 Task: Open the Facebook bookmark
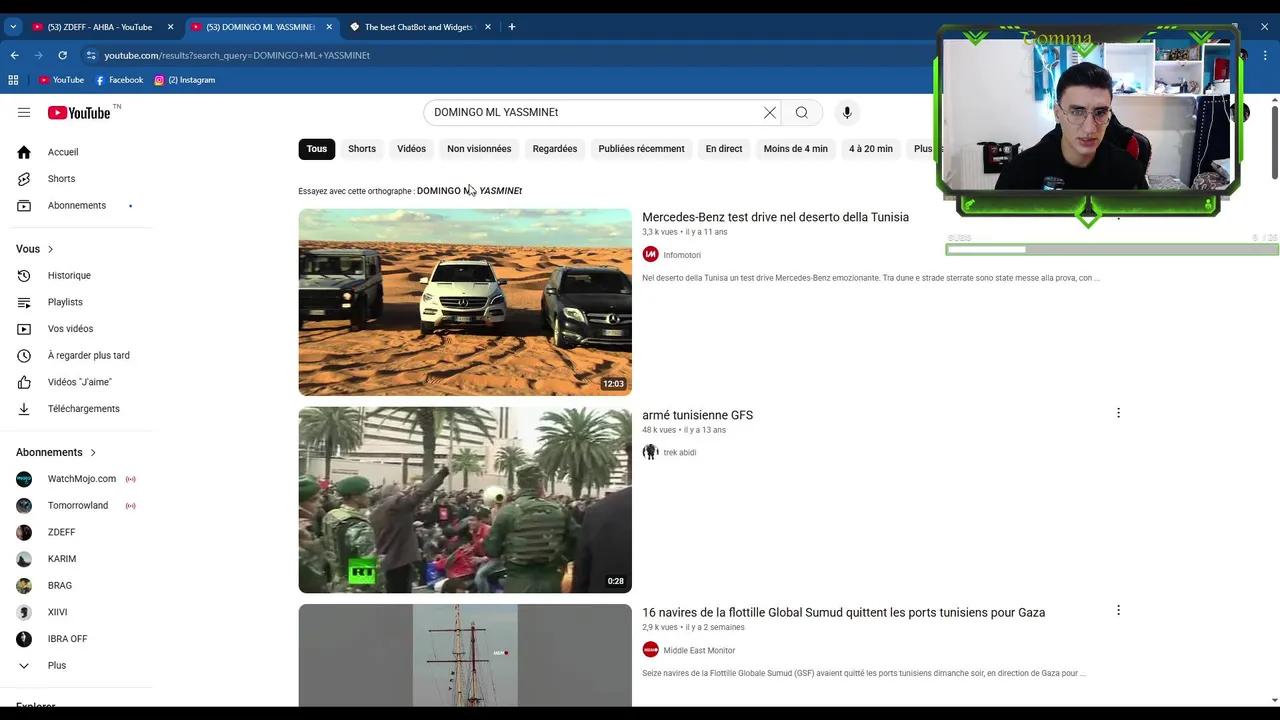[x=119, y=80]
